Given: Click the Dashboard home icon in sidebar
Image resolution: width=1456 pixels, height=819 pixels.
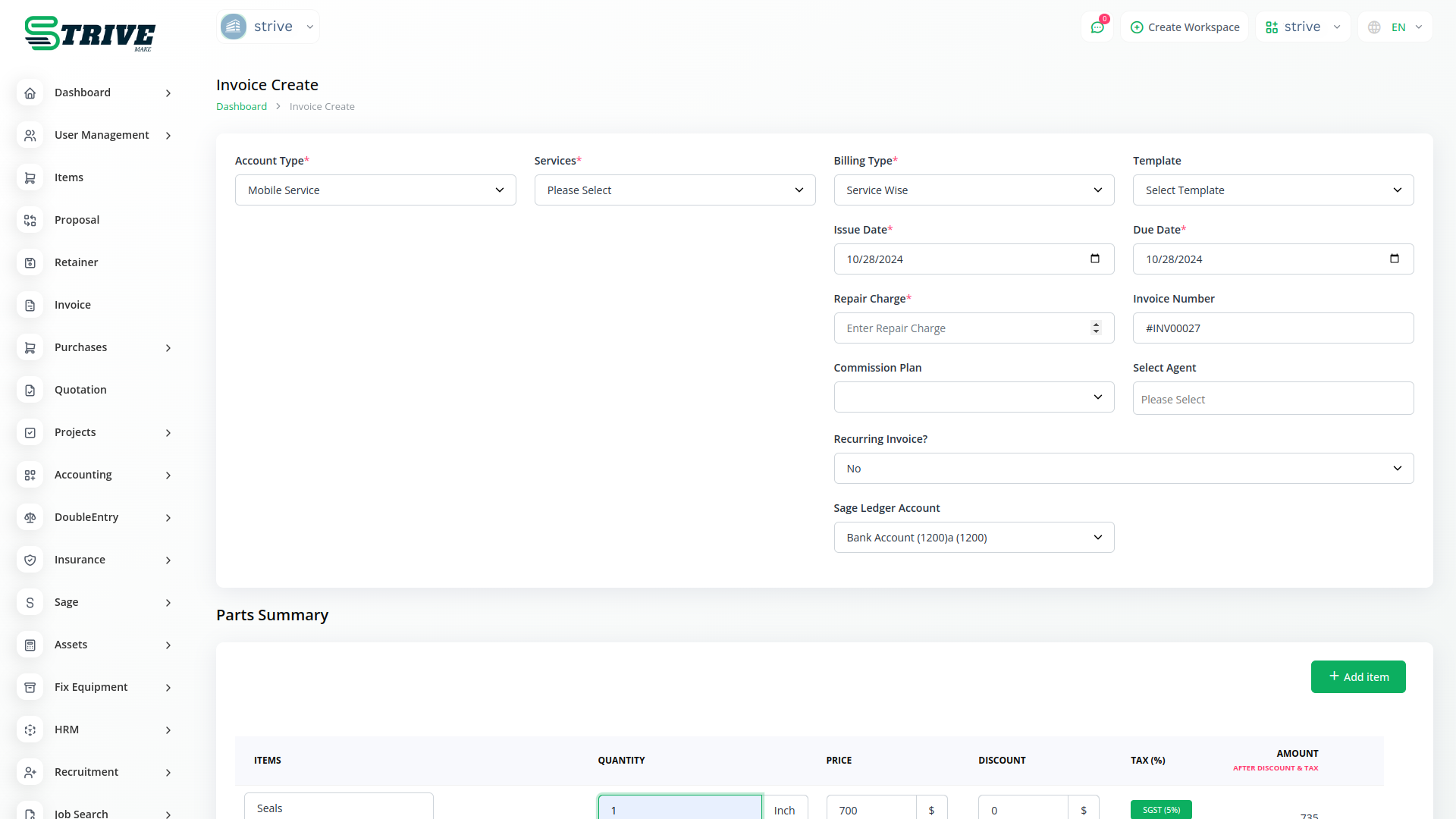Looking at the screenshot, I should (x=30, y=93).
